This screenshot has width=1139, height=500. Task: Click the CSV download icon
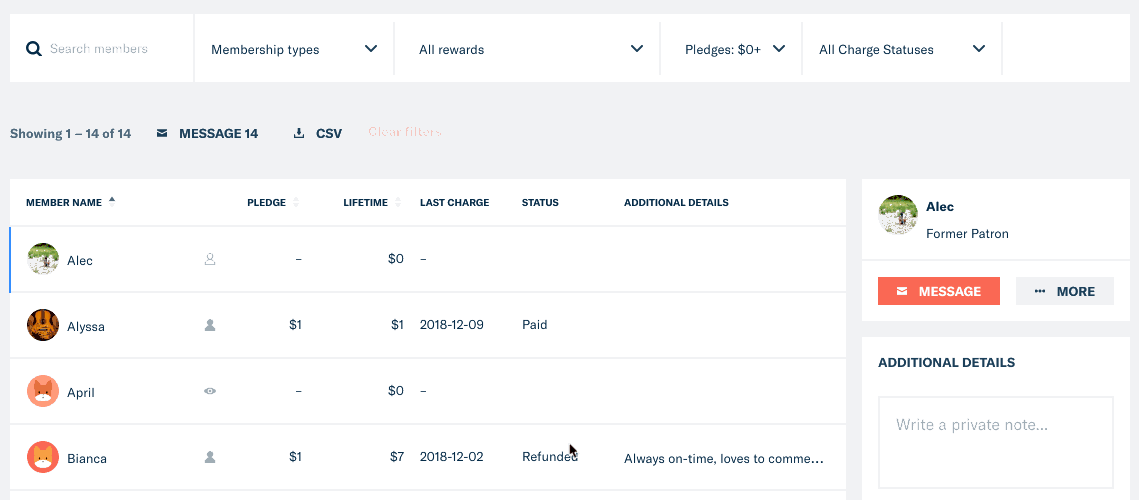coord(299,134)
